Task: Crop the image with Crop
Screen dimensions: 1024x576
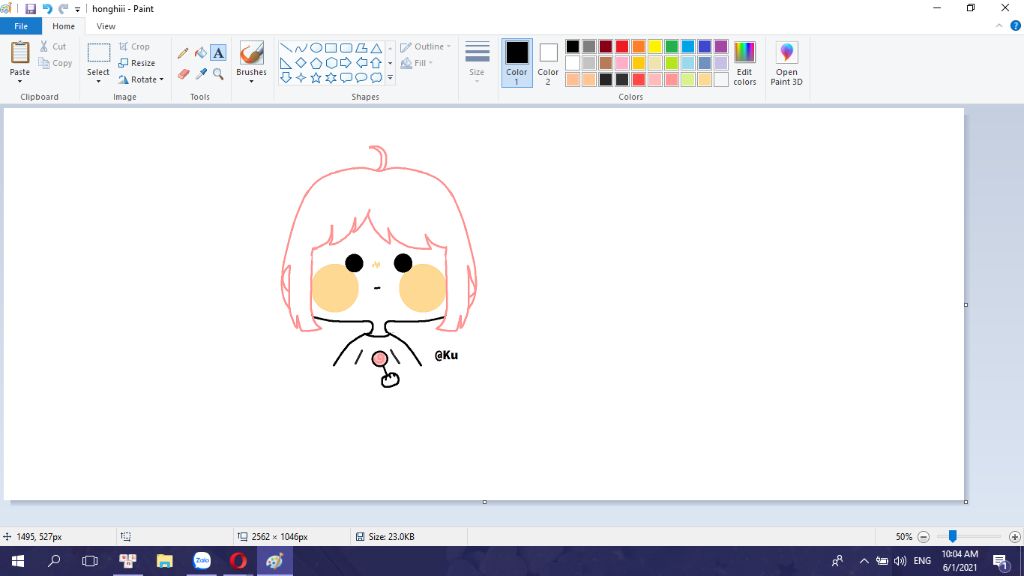Action: click(x=134, y=47)
